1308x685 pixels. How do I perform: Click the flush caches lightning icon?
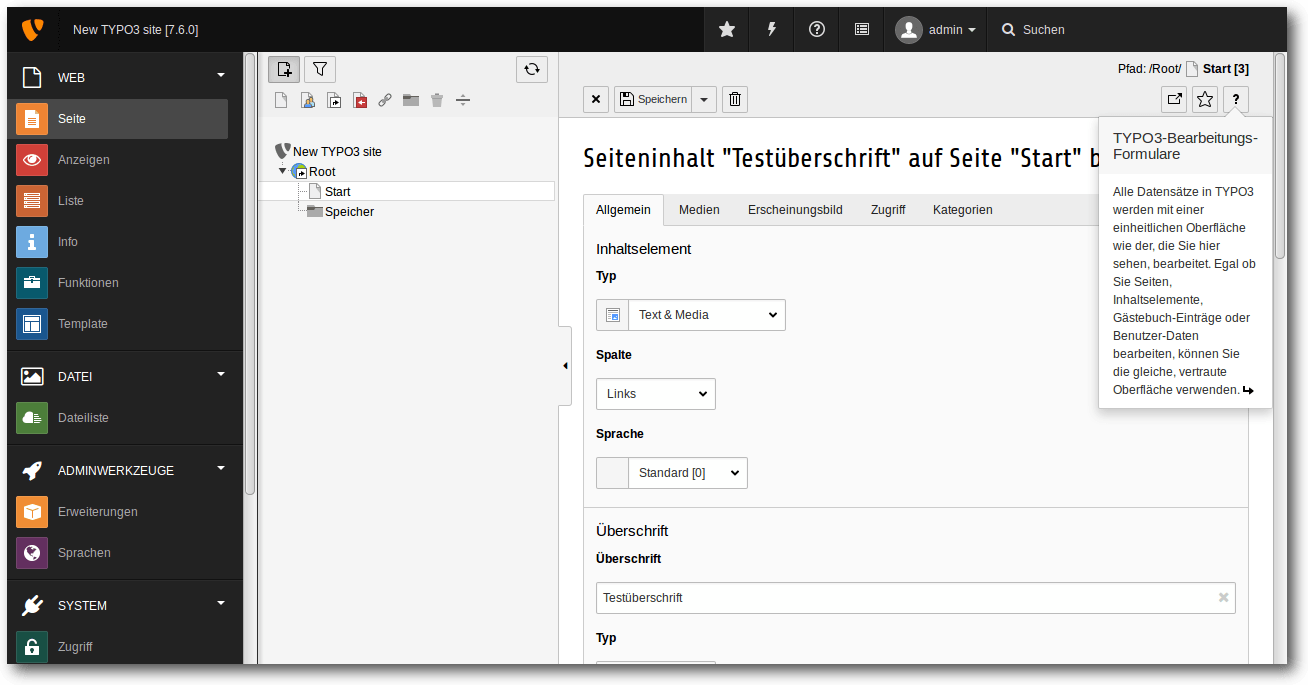772,30
